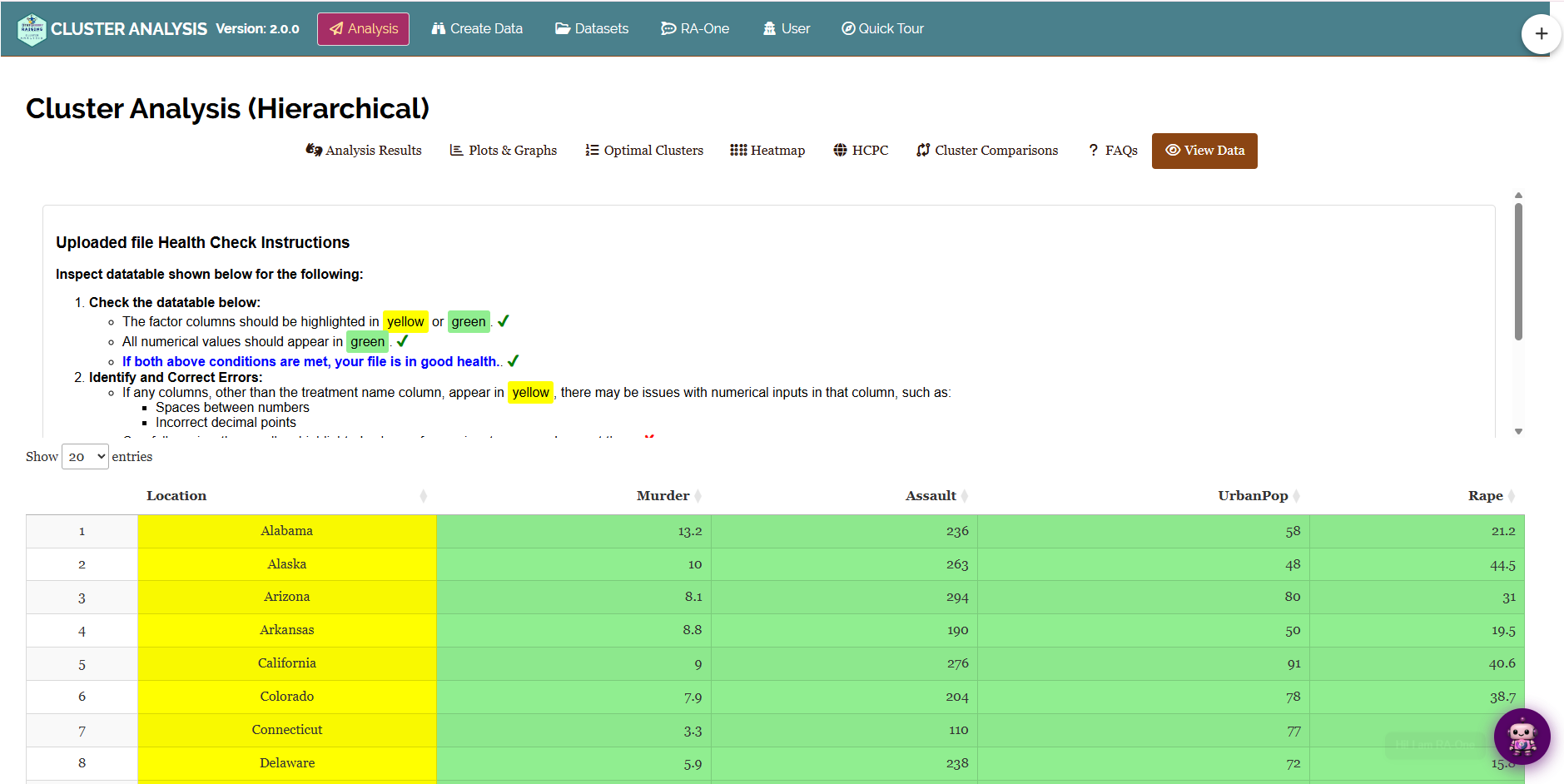Open the Datasets menu
This screenshot has height=784, width=1564.
point(592,29)
